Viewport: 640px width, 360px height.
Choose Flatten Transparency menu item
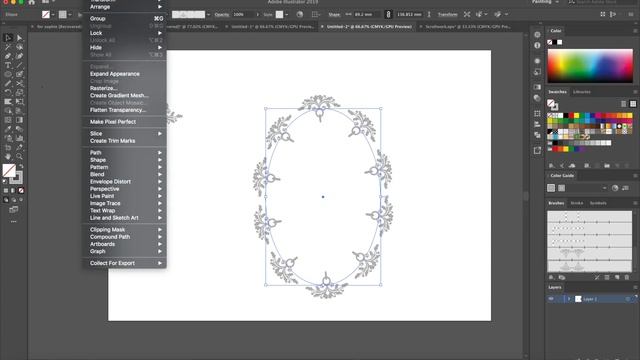pos(124,110)
